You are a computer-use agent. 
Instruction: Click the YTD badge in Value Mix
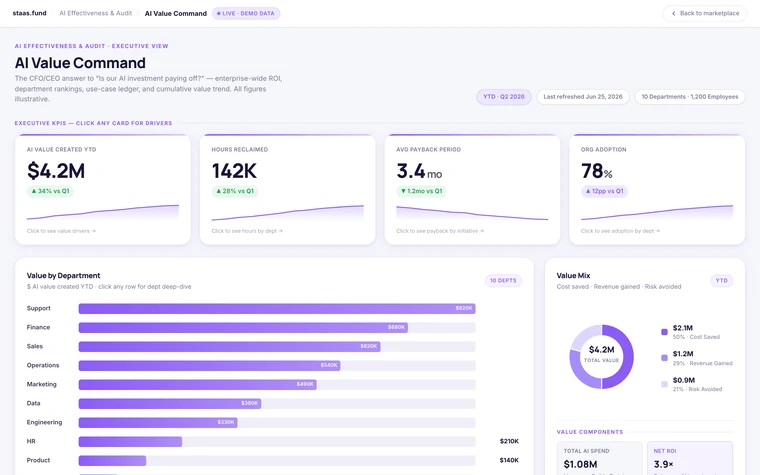pos(721,281)
